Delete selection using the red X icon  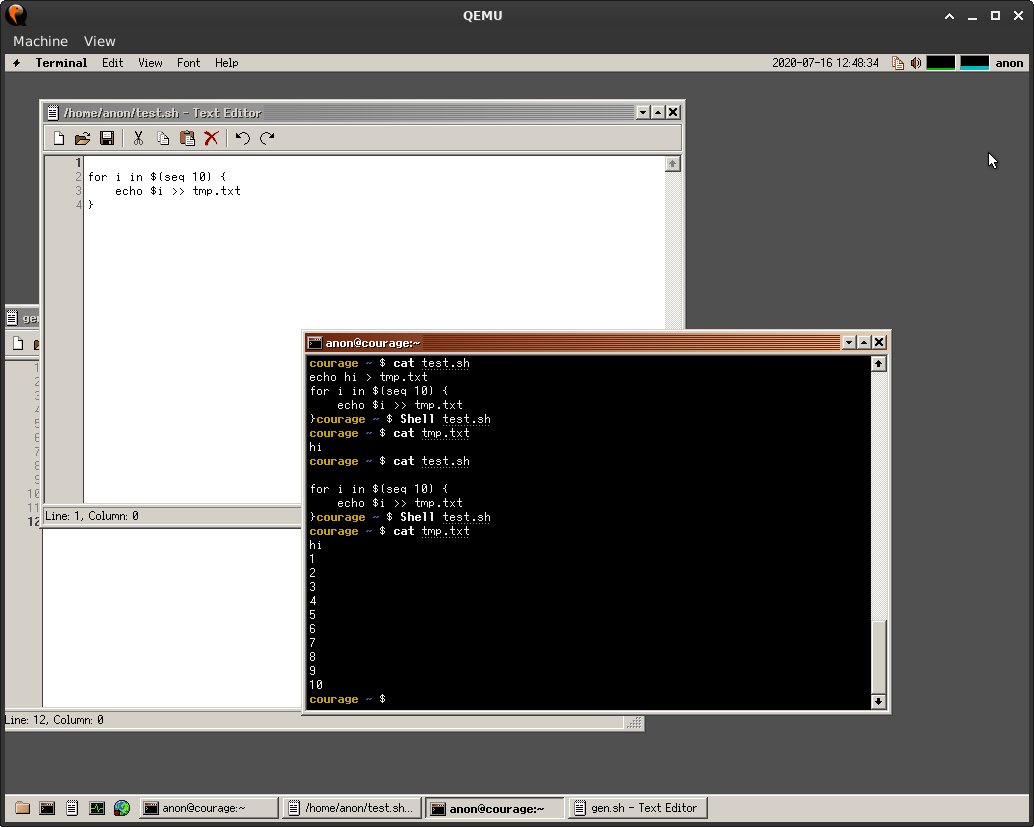[211, 138]
